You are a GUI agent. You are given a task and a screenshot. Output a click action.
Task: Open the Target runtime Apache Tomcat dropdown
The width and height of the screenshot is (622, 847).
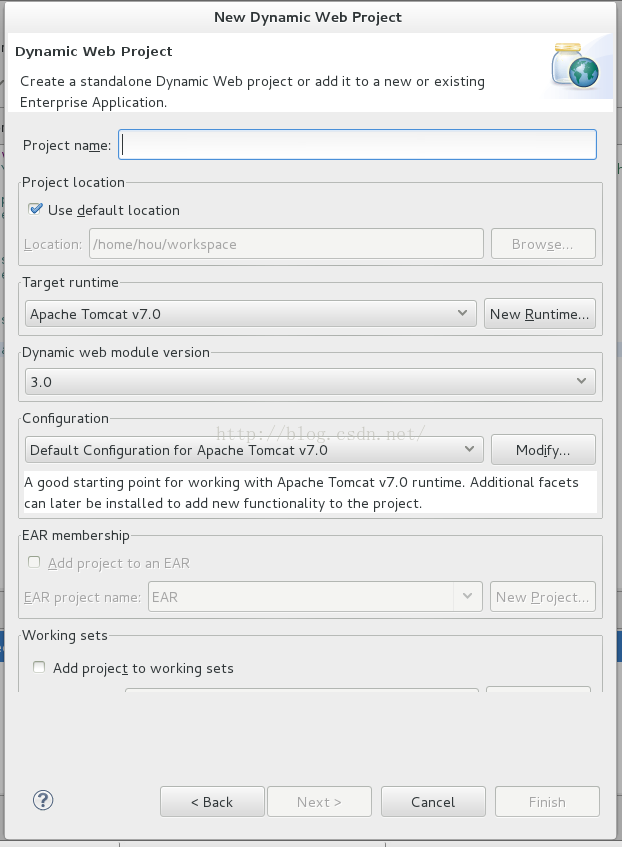(251, 314)
